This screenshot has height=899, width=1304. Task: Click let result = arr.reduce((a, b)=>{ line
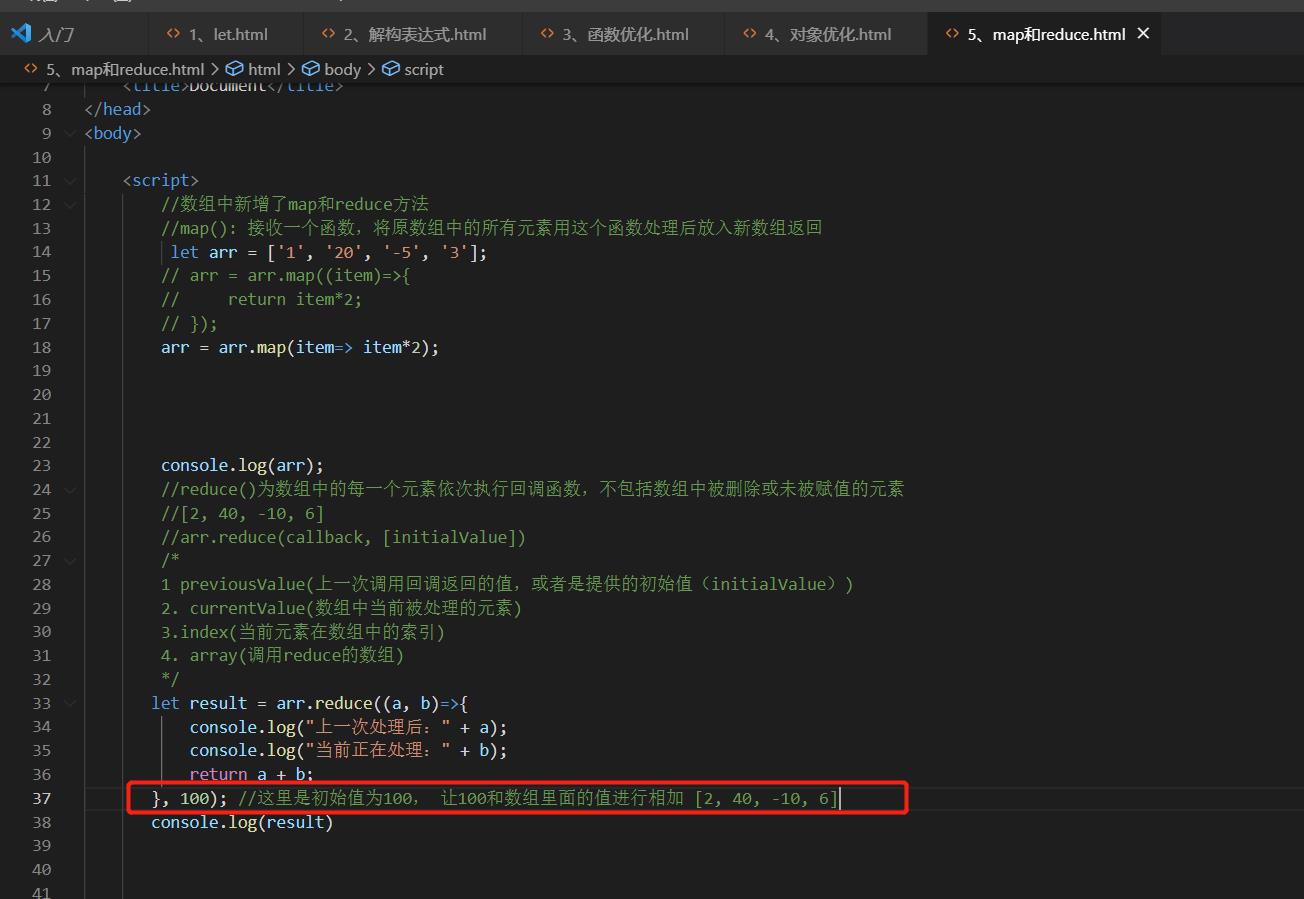[x=310, y=703]
